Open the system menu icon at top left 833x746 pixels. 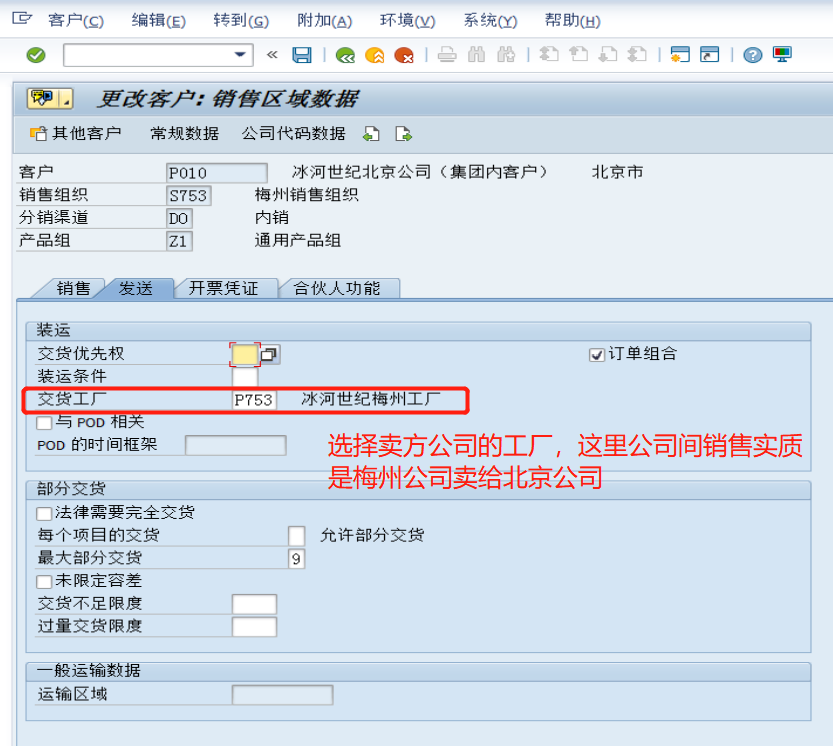tap(22, 19)
